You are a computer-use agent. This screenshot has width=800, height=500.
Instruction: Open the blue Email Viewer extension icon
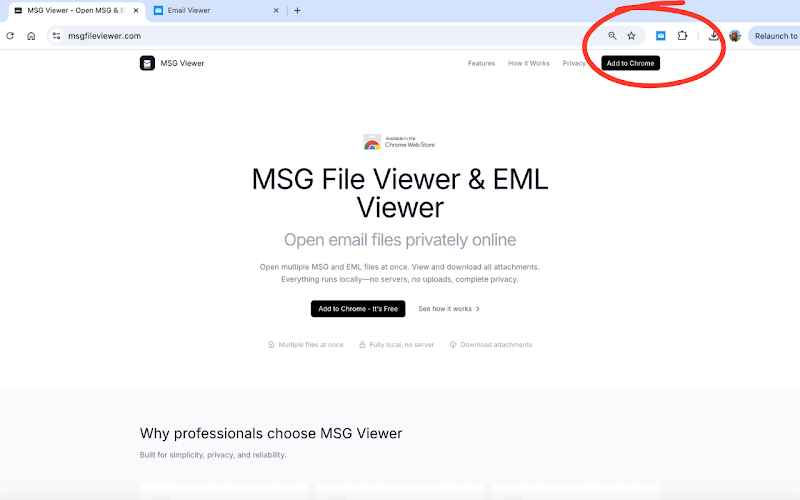click(x=661, y=36)
